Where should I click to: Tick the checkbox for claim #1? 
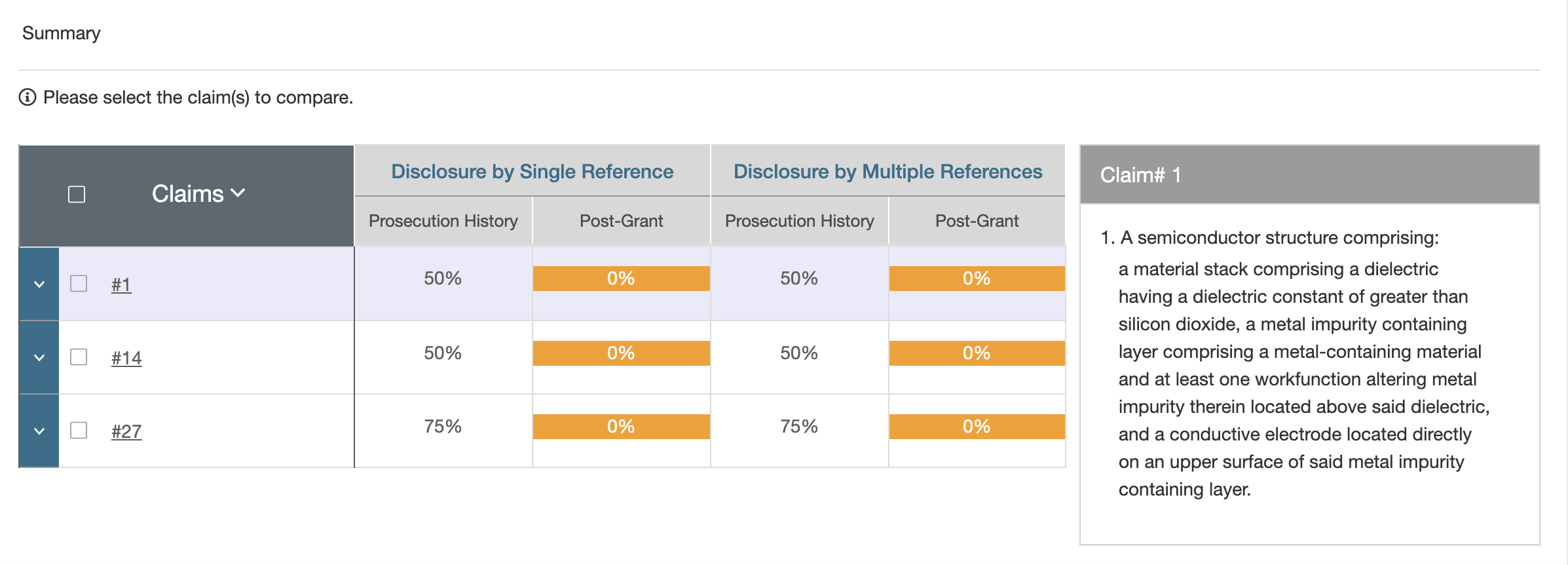pos(79,284)
